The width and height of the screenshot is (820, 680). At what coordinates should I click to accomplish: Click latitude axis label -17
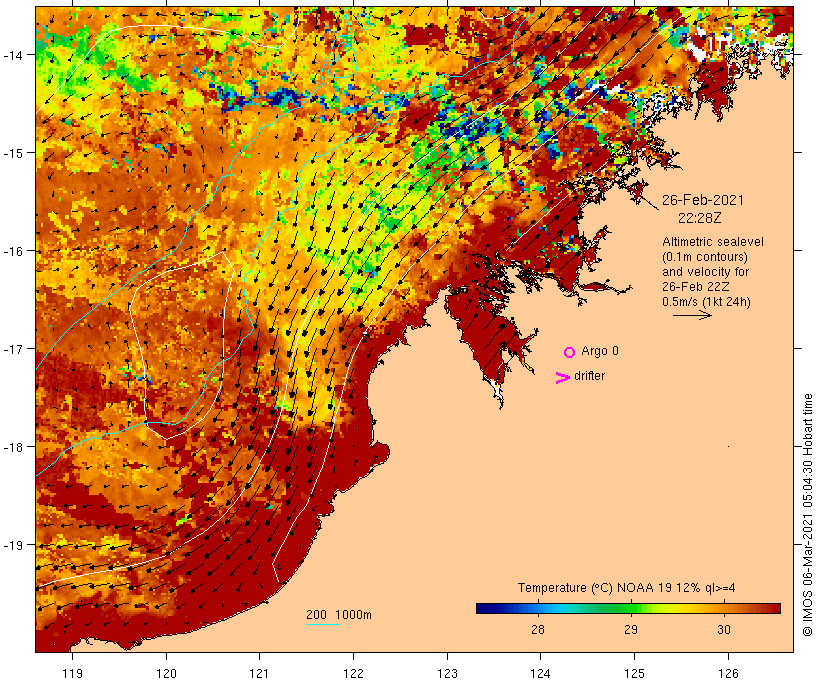[x=12, y=348]
